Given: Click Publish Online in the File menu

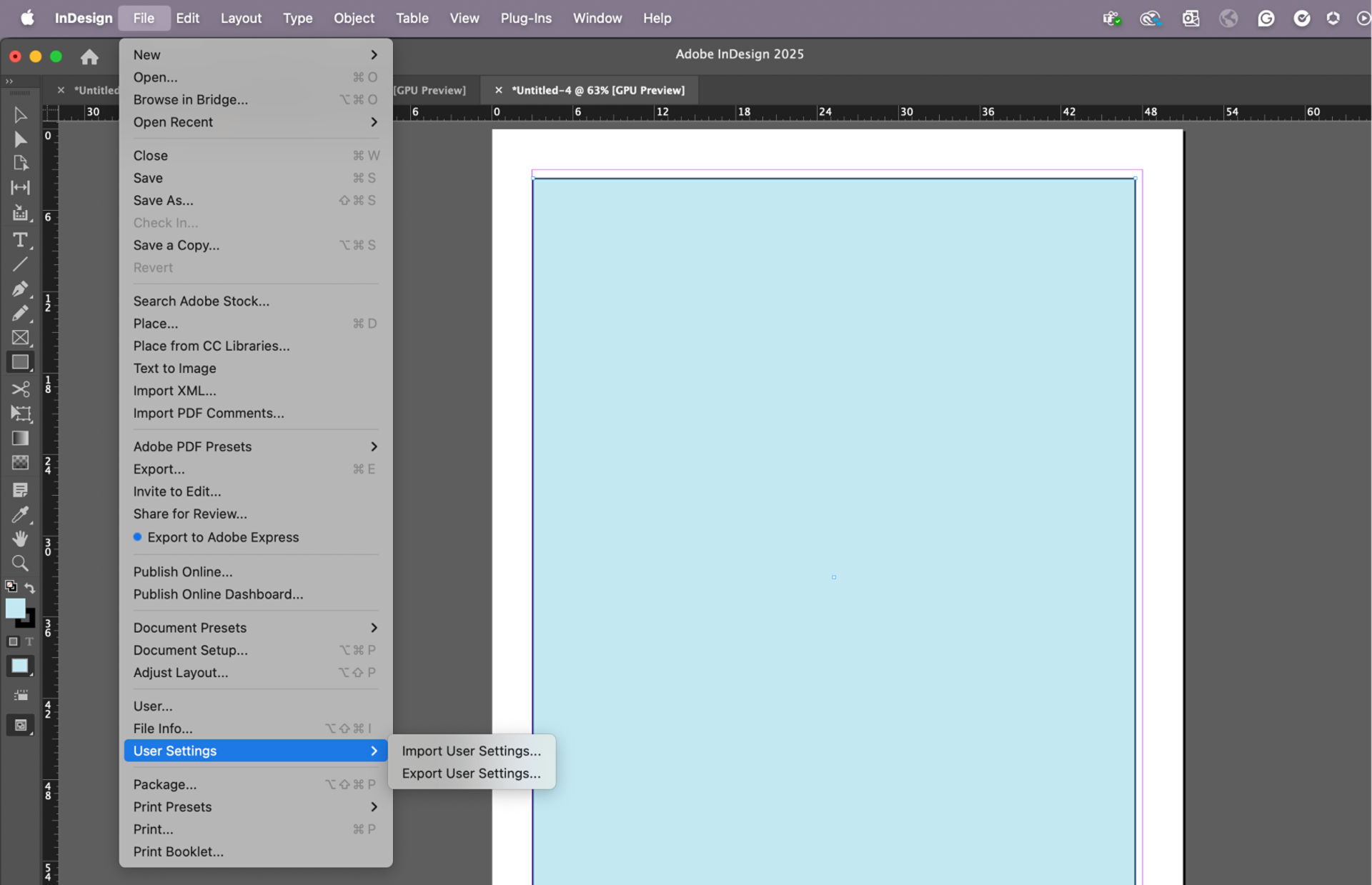Looking at the screenshot, I should click(183, 571).
